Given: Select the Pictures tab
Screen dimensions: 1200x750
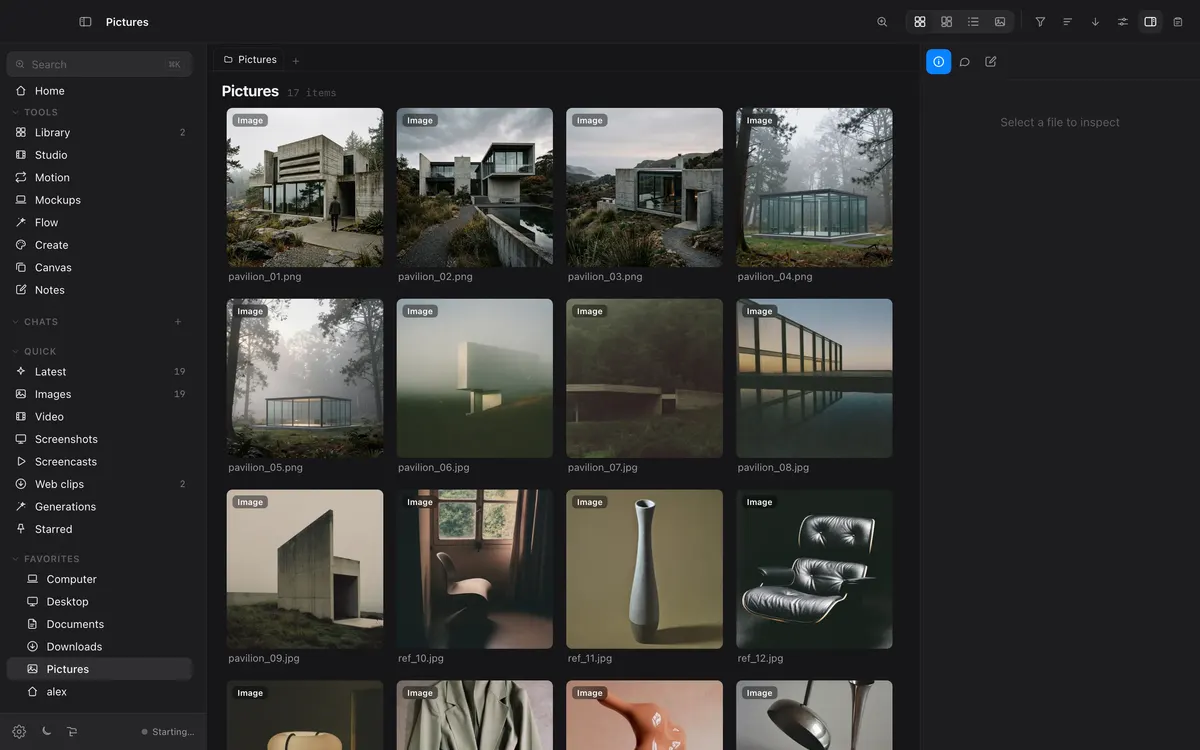Looking at the screenshot, I should click(x=249, y=60).
